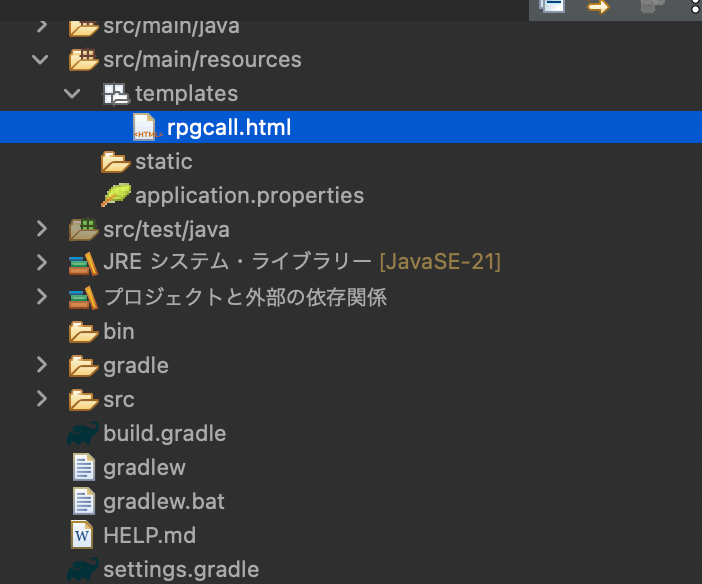The width and height of the screenshot is (702, 584).
Task: Click the src/main/resources source folder icon
Action: 84,59
